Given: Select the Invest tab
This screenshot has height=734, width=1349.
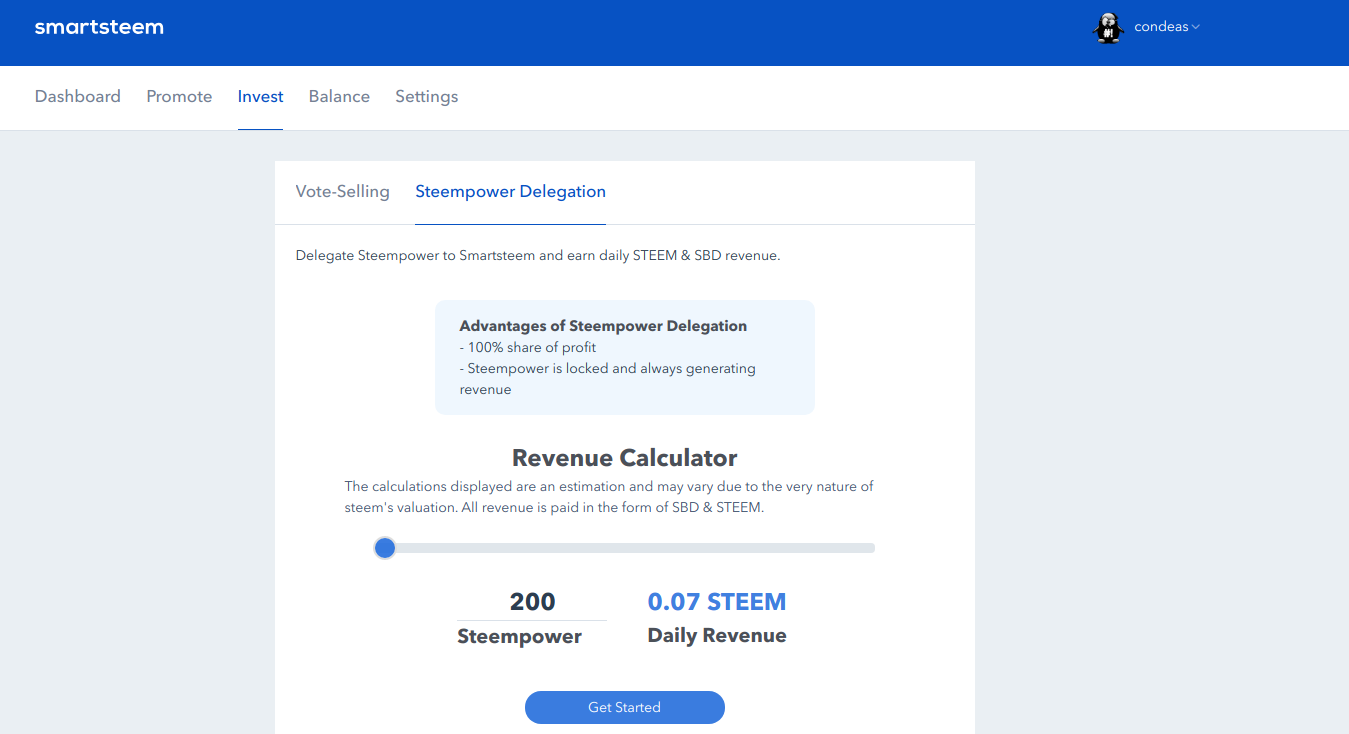Looking at the screenshot, I should 260,97.
